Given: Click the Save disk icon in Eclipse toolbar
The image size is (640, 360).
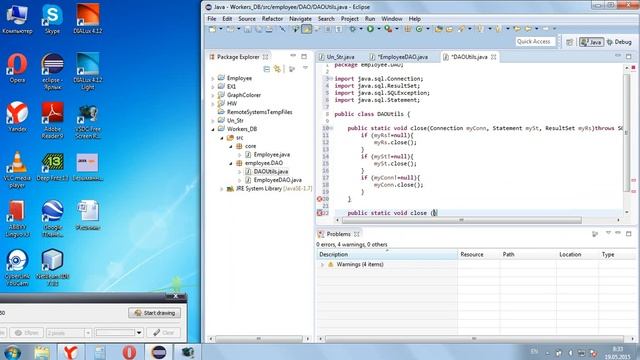Looking at the screenshot, I should tap(248, 29).
